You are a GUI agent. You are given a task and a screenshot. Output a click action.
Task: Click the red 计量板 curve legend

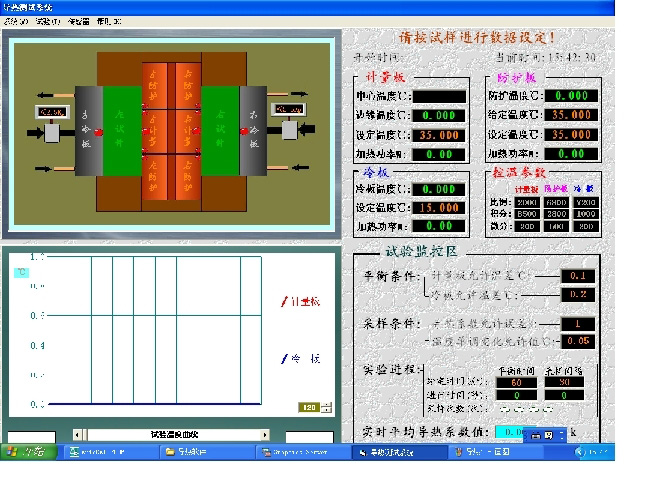[300, 301]
